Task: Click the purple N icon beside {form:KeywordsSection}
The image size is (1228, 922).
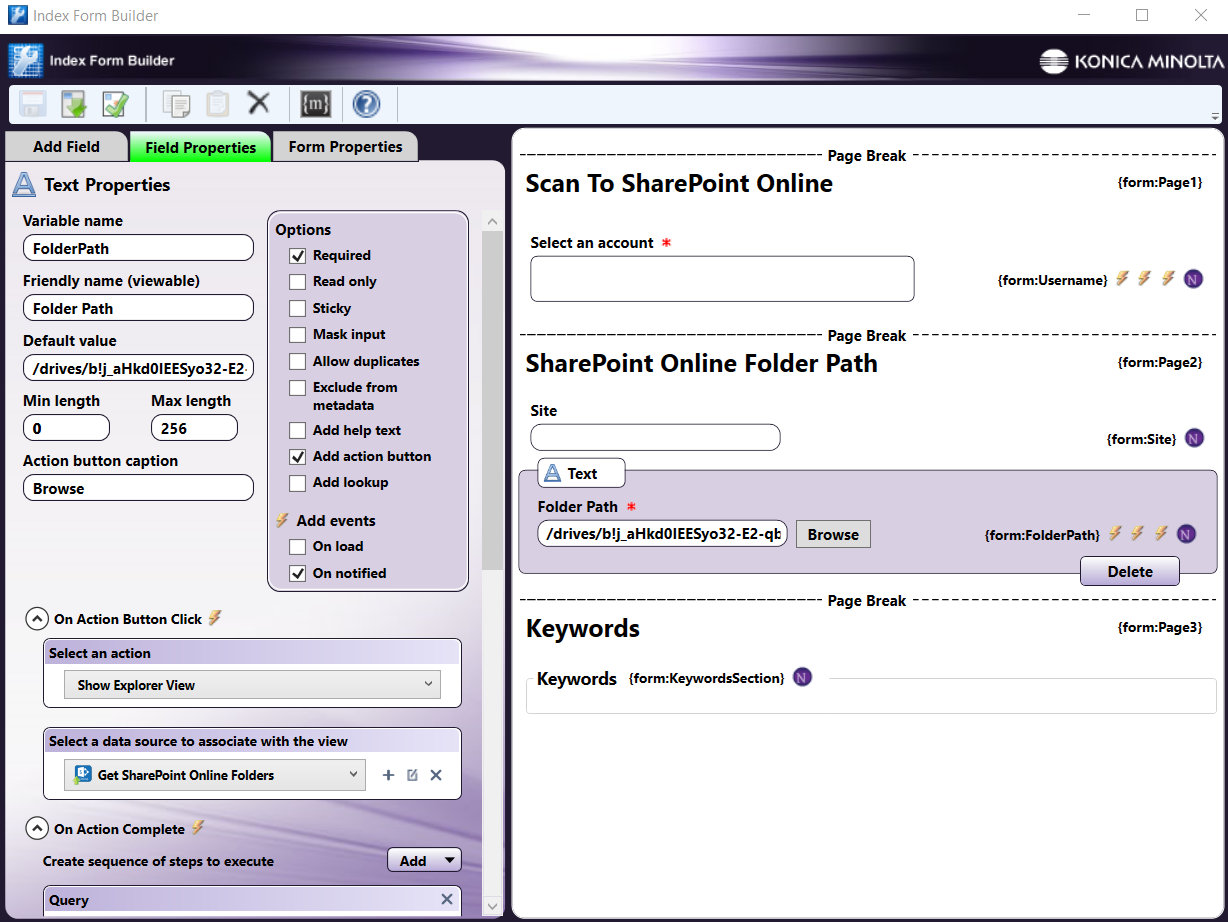Action: [802, 677]
